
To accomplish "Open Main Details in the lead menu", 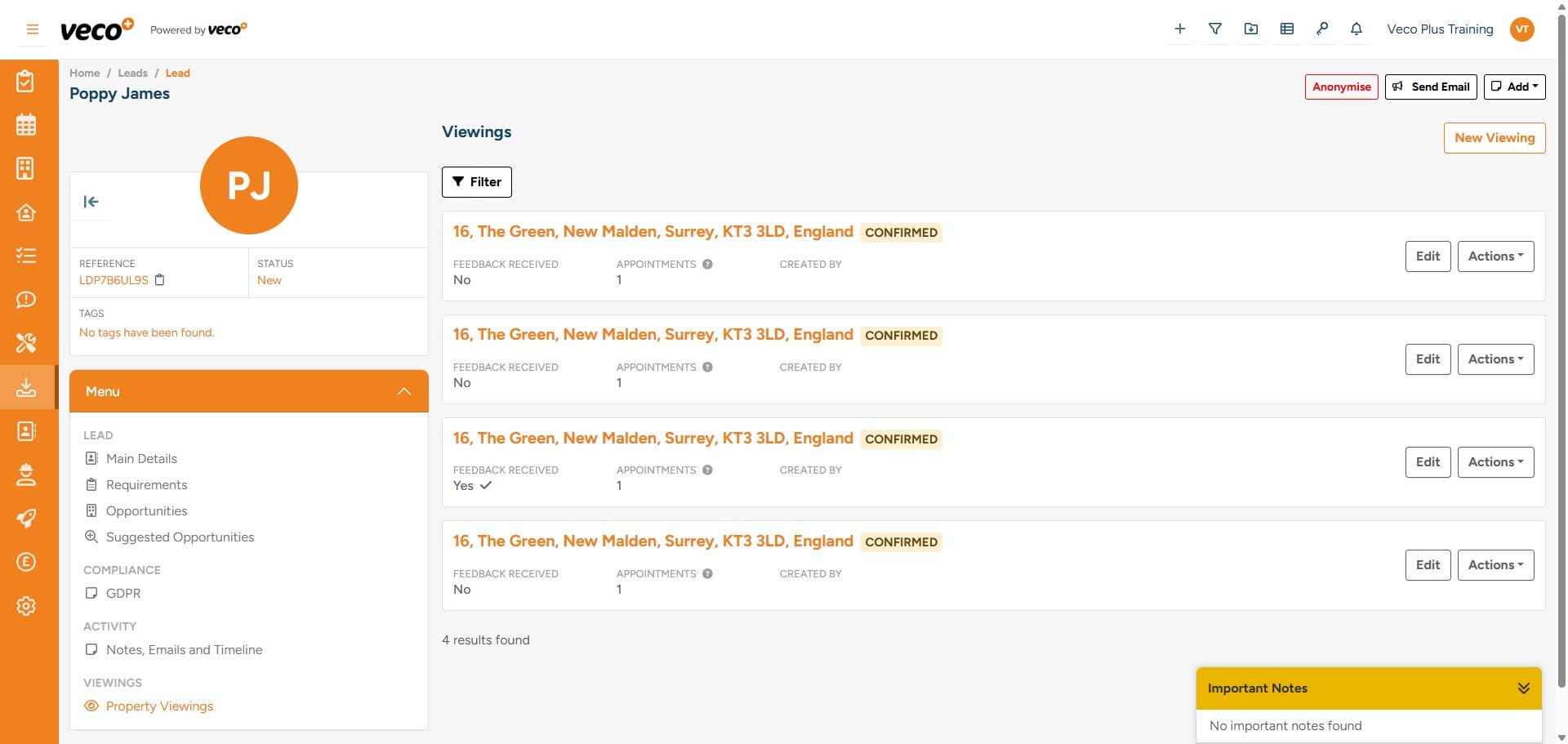I will coord(141,459).
